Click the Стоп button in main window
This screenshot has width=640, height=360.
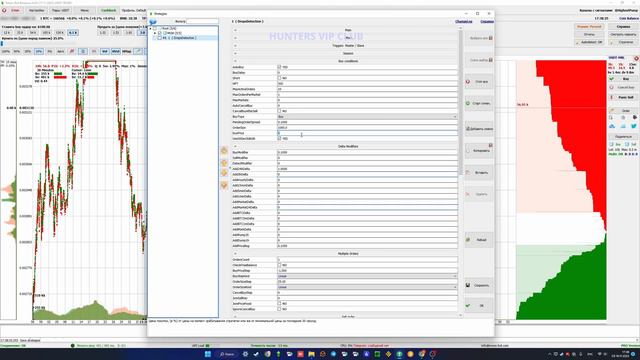click(x=12, y=10)
